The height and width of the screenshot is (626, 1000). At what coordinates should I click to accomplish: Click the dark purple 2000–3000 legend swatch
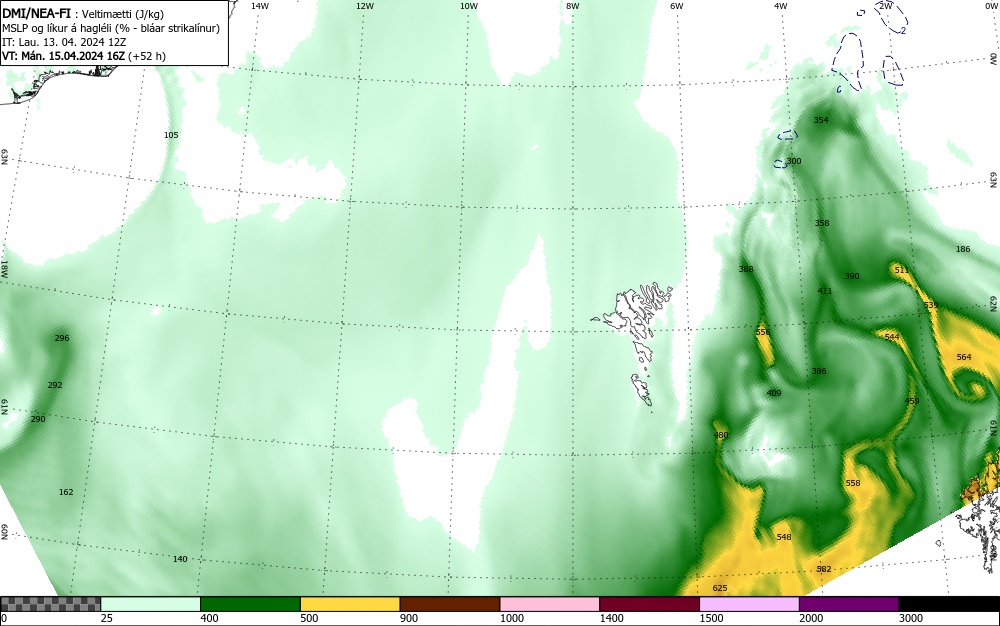point(849,604)
